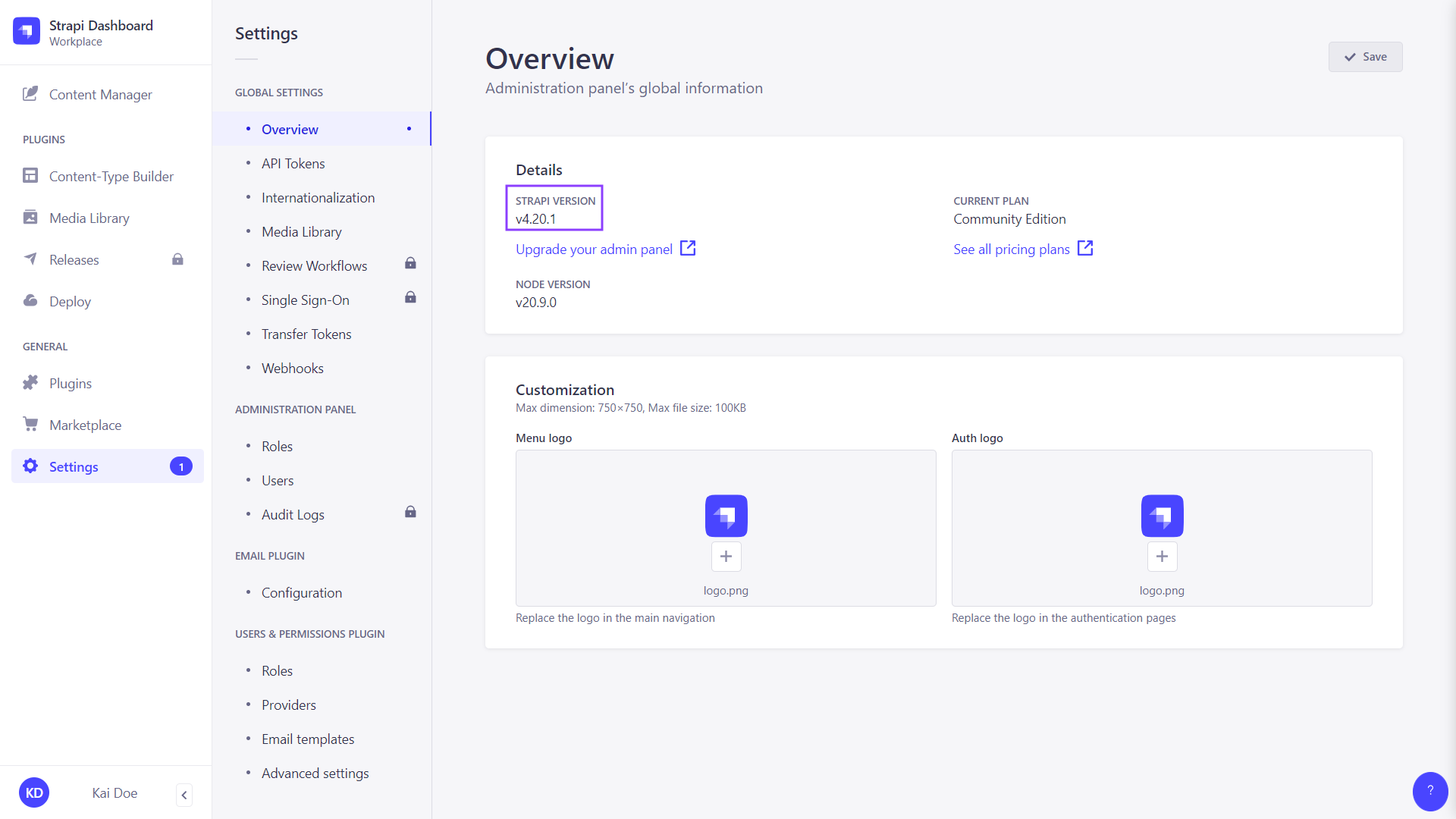This screenshot has width=1456, height=819.
Task: Click the Auth logo upload area thumbnail
Action: click(1162, 516)
